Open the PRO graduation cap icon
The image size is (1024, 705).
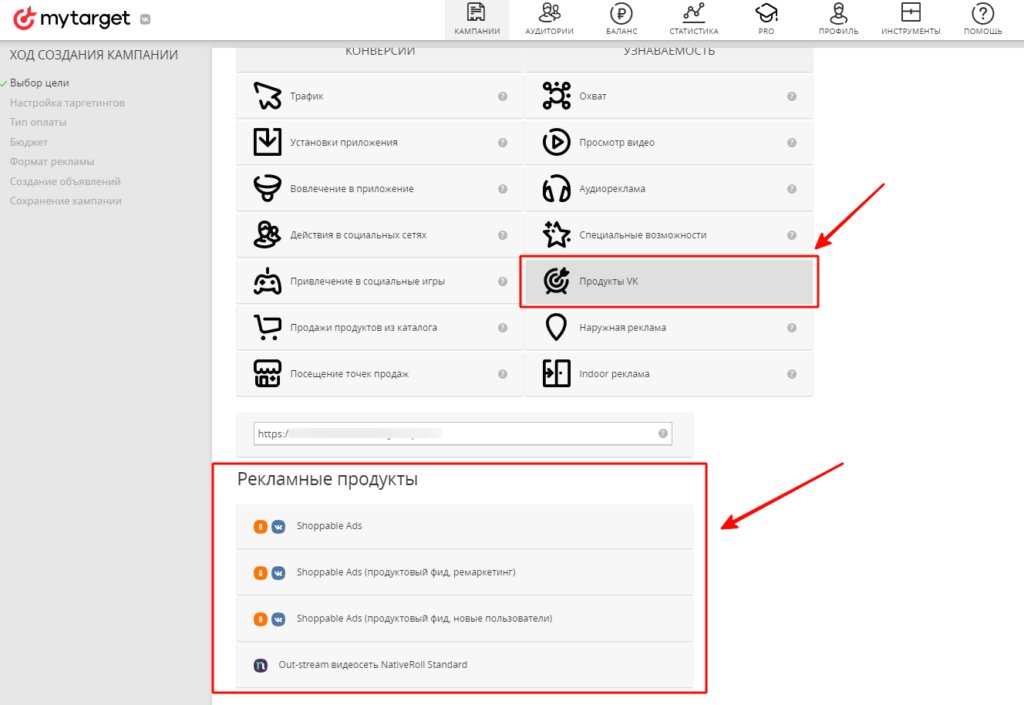point(766,13)
